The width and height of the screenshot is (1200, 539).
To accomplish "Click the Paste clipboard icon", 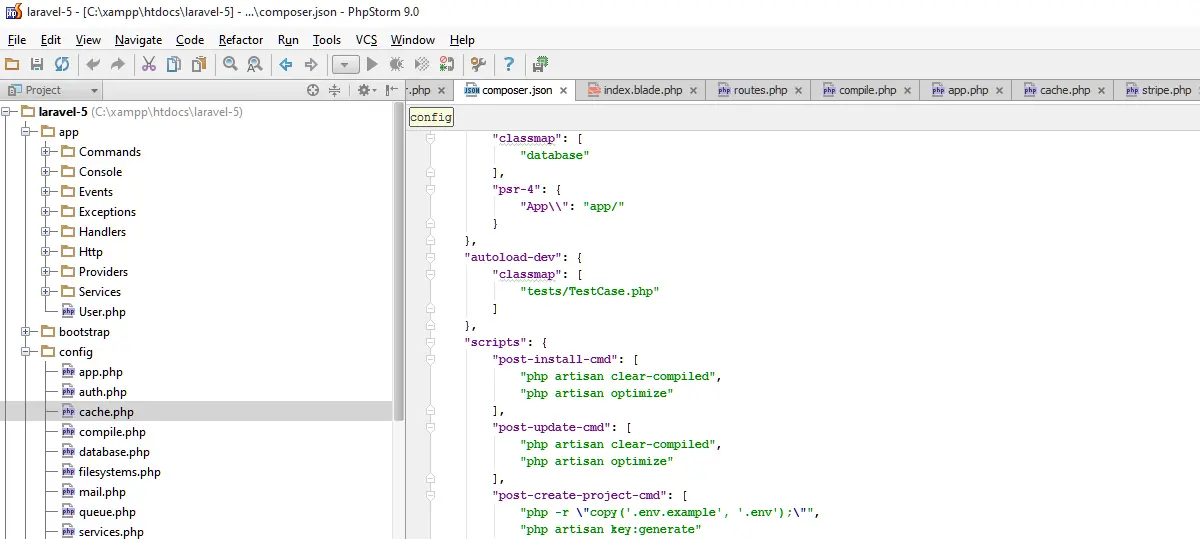I will coord(199,64).
